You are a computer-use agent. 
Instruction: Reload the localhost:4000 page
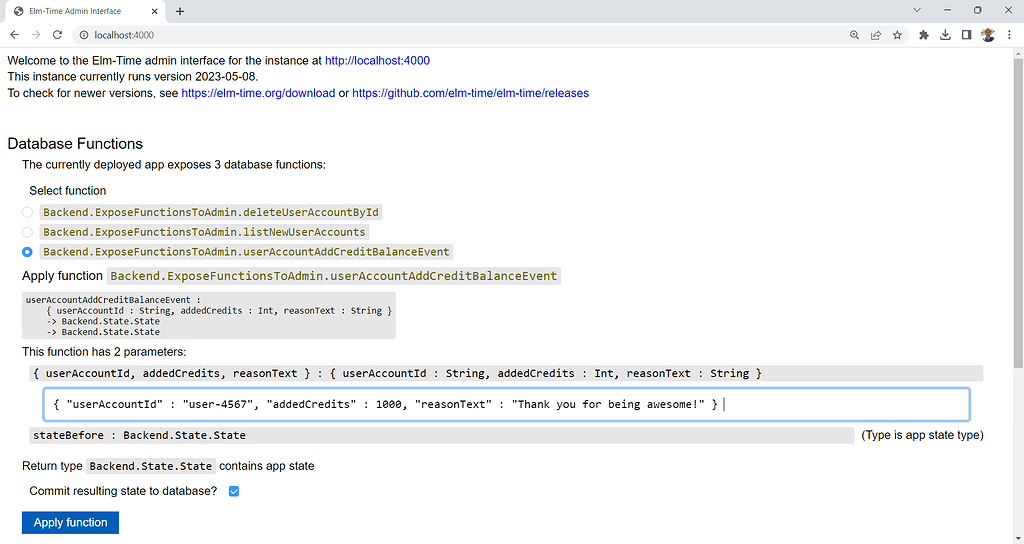point(58,34)
